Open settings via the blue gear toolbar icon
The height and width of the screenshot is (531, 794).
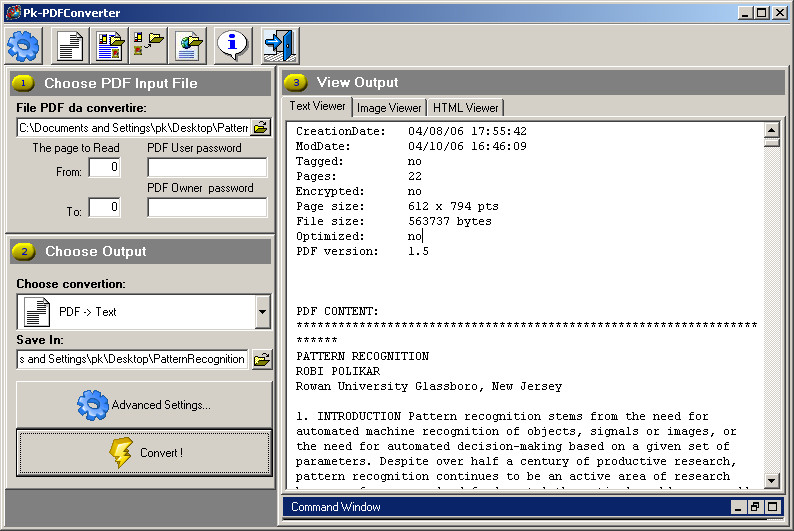point(23,46)
